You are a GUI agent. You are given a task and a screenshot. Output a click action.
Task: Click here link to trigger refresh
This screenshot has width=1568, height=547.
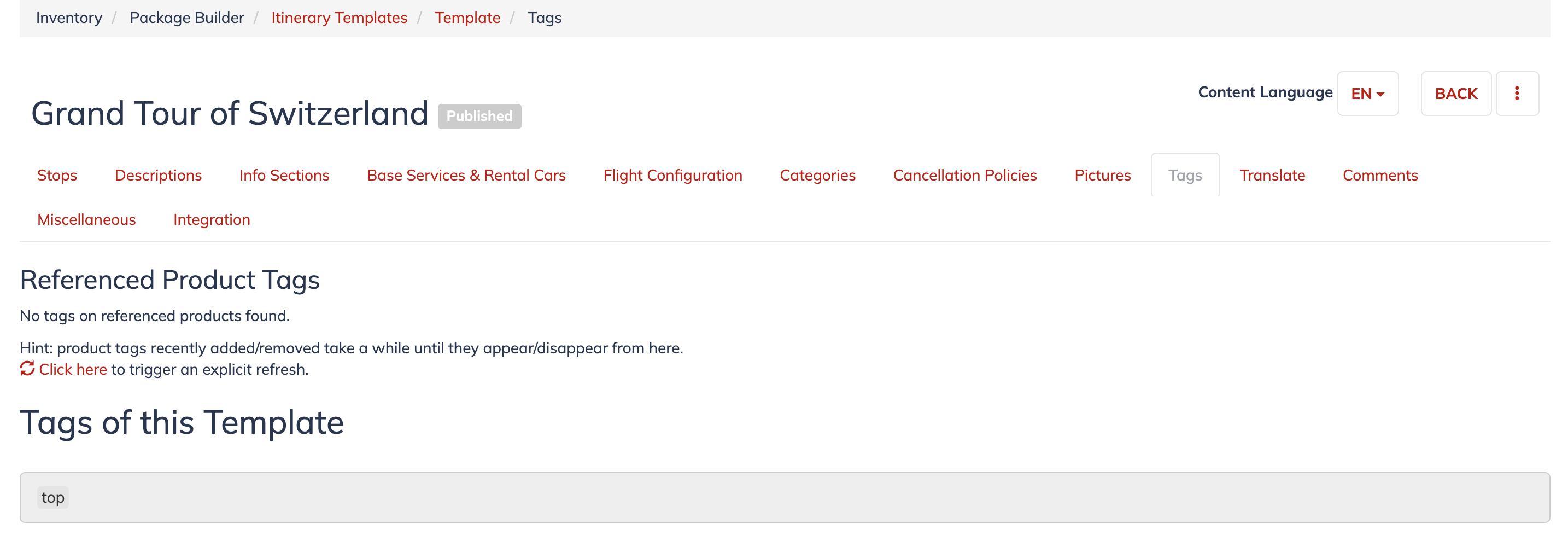point(73,369)
